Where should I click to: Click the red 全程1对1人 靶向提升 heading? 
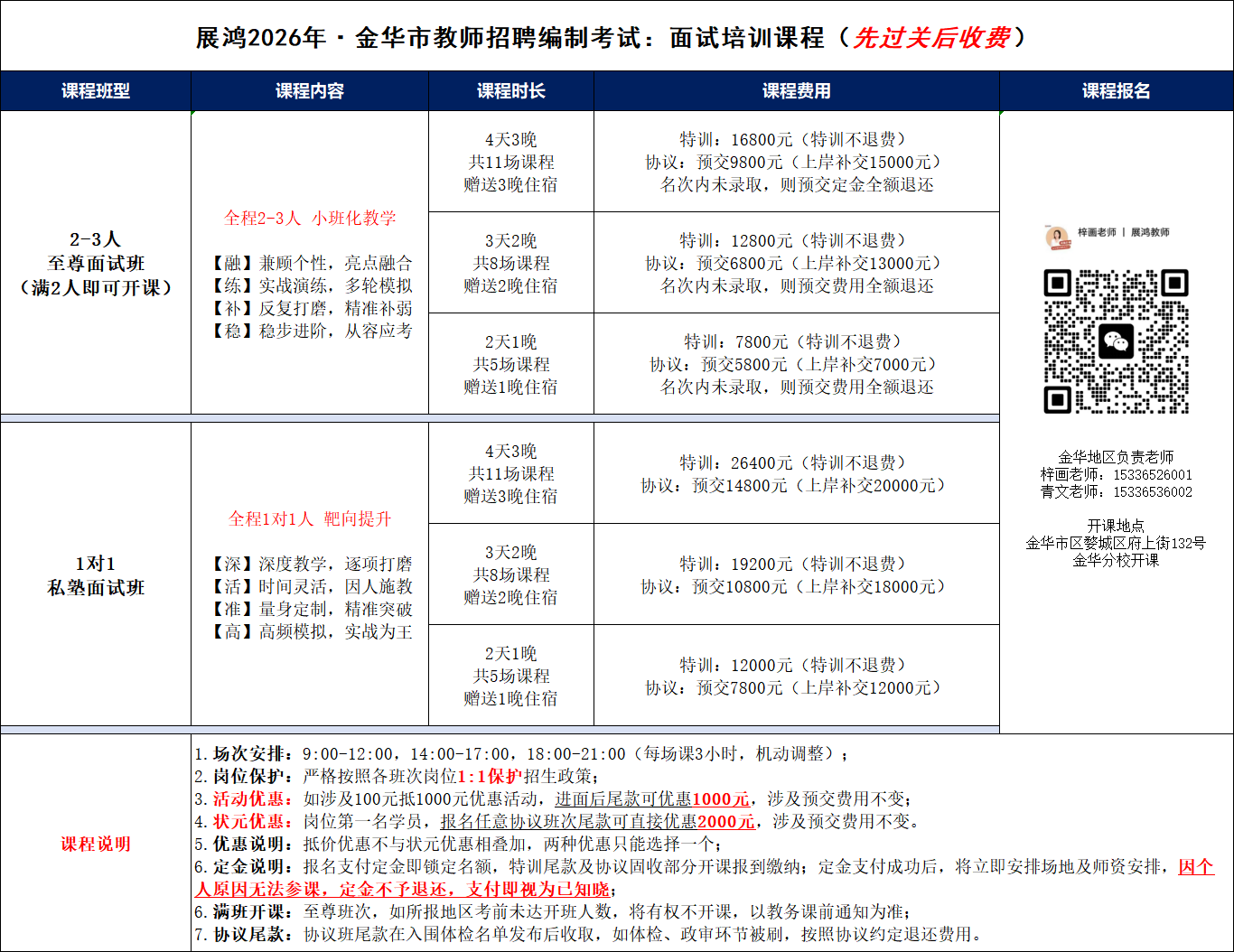[x=310, y=519]
